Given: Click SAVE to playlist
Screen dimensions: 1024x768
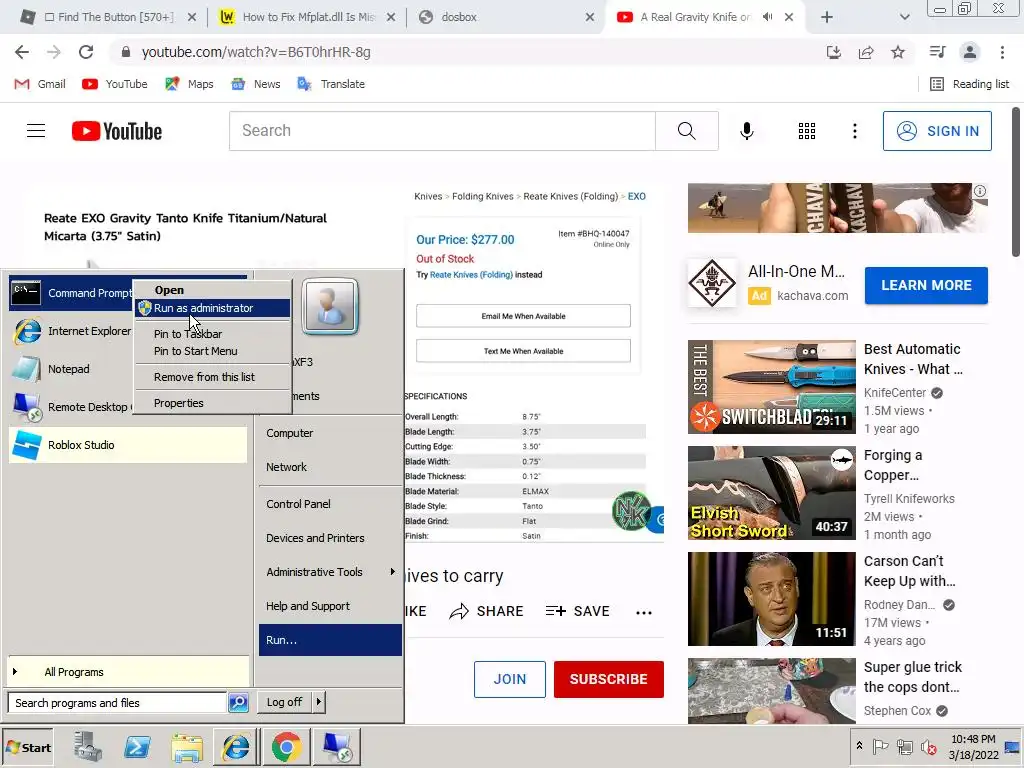Looking at the screenshot, I should coord(577,611).
